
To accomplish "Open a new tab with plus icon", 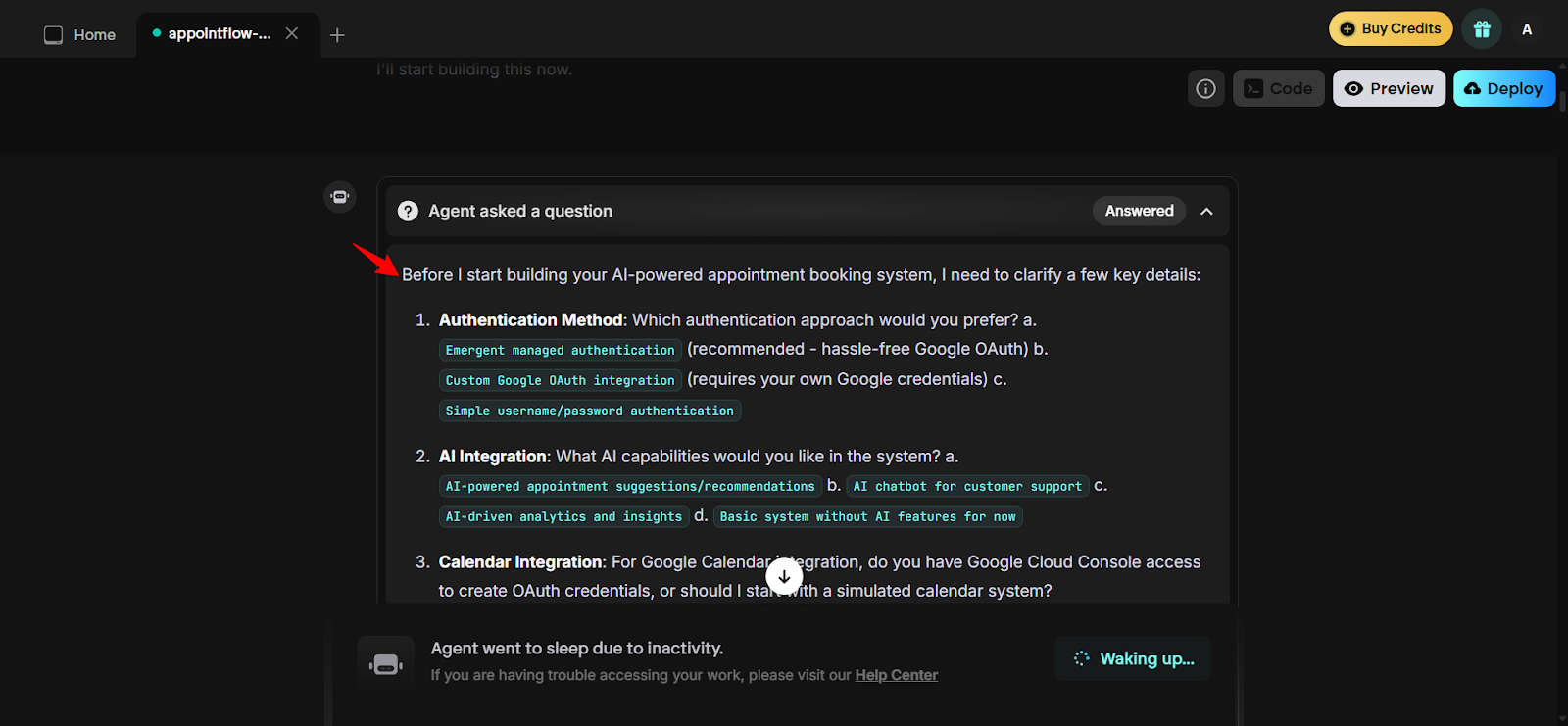I will (x=337, y=35).
